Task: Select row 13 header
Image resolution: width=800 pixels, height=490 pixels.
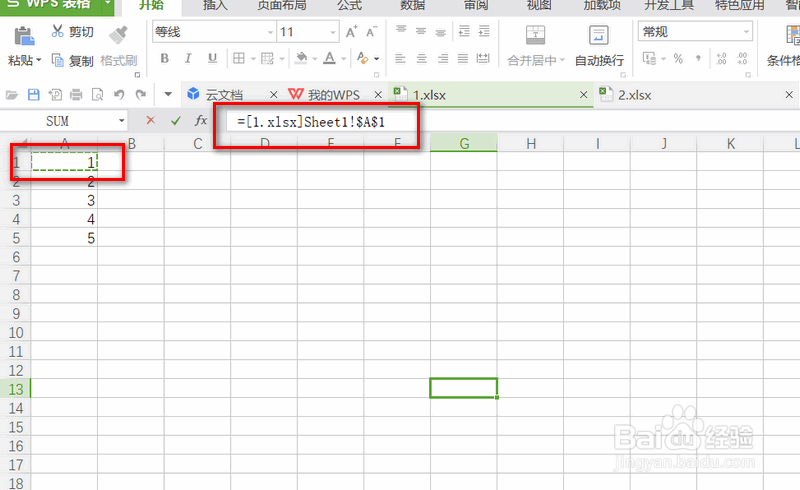Action: (x=15, y=389)
